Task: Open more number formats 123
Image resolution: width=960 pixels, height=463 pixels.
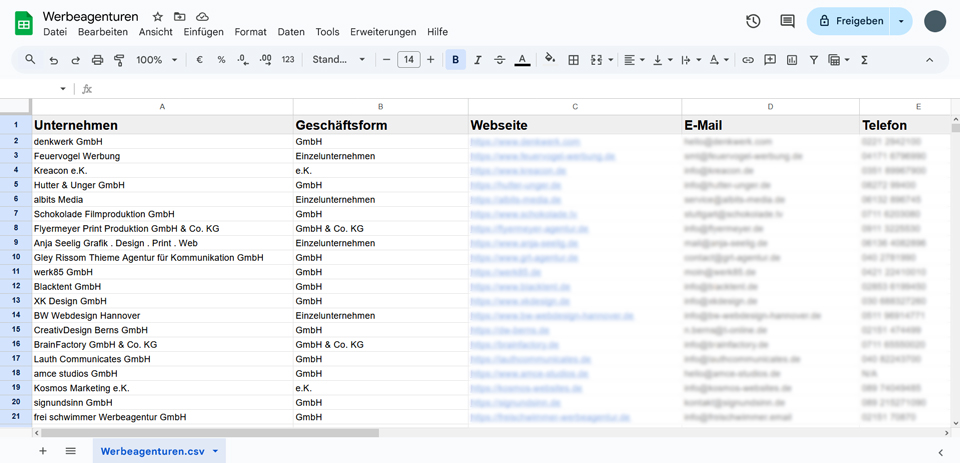Action: coord(288,60)
